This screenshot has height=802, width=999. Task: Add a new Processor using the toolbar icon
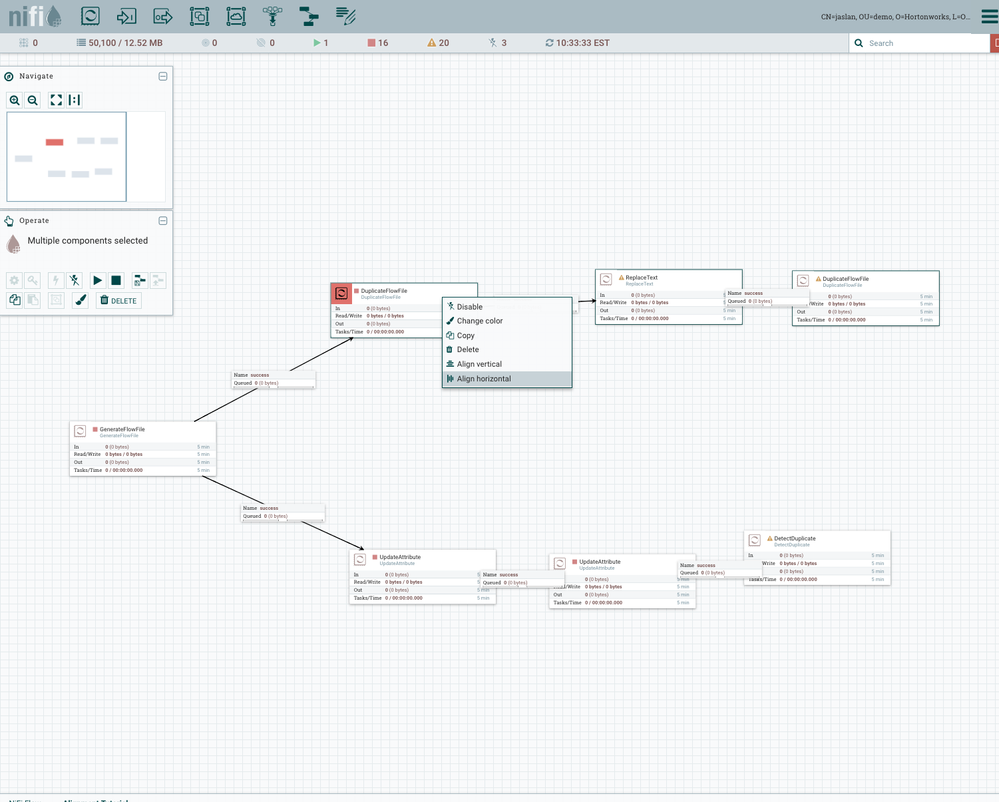pyautogui.click(x=92, y=16)
